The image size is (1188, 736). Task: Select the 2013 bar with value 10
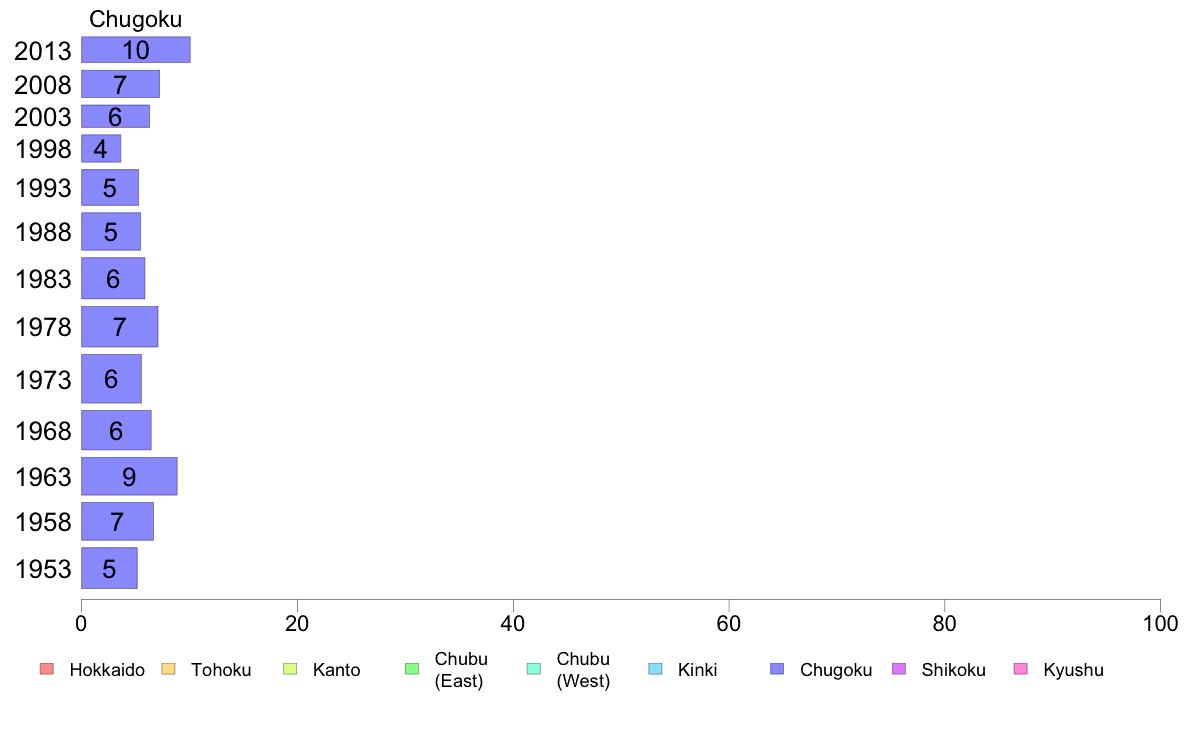pos(136,50)
